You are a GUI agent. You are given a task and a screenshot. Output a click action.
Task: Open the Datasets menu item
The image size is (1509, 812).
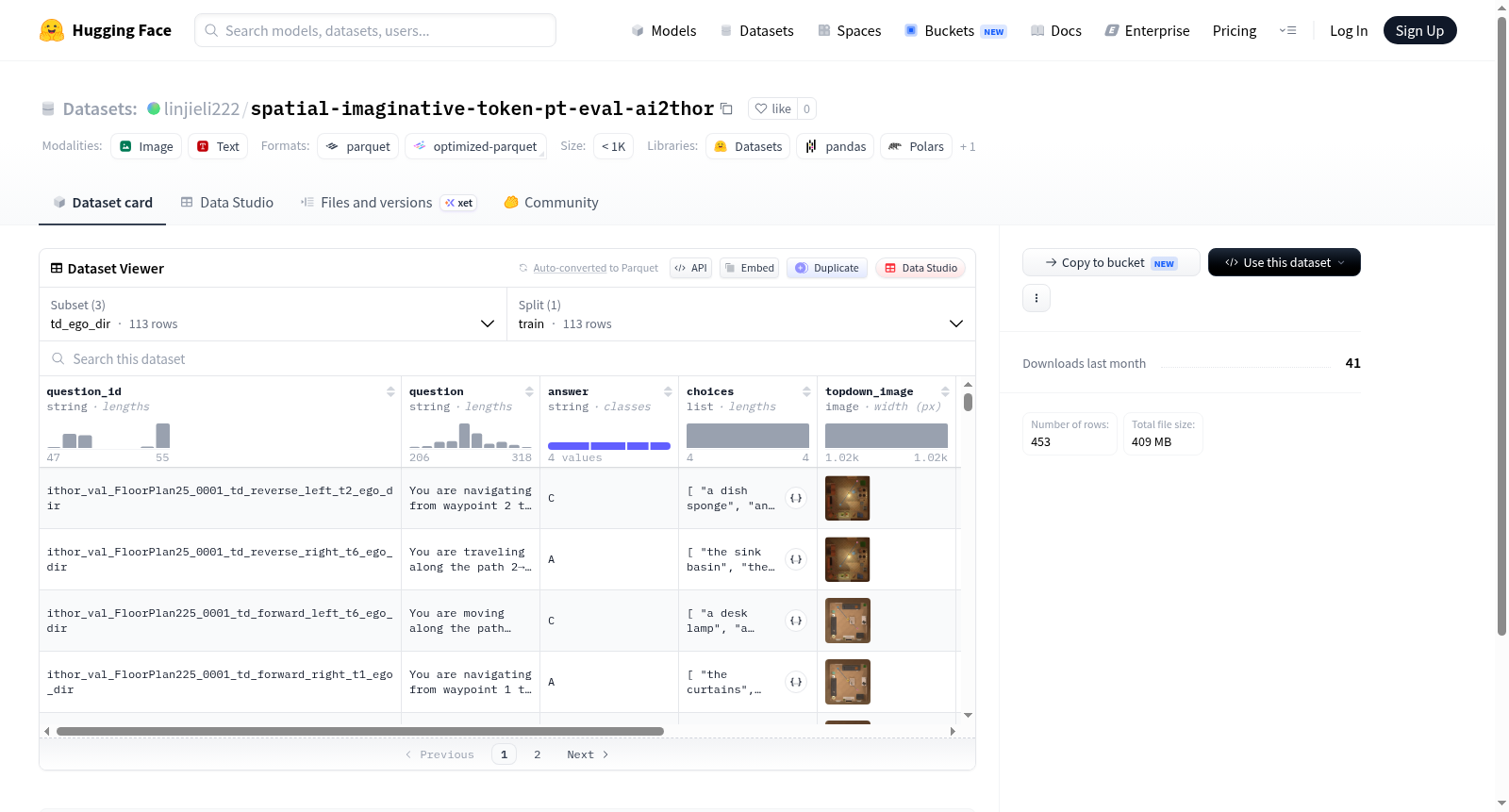pyautogui.click(x=756, y=31)
